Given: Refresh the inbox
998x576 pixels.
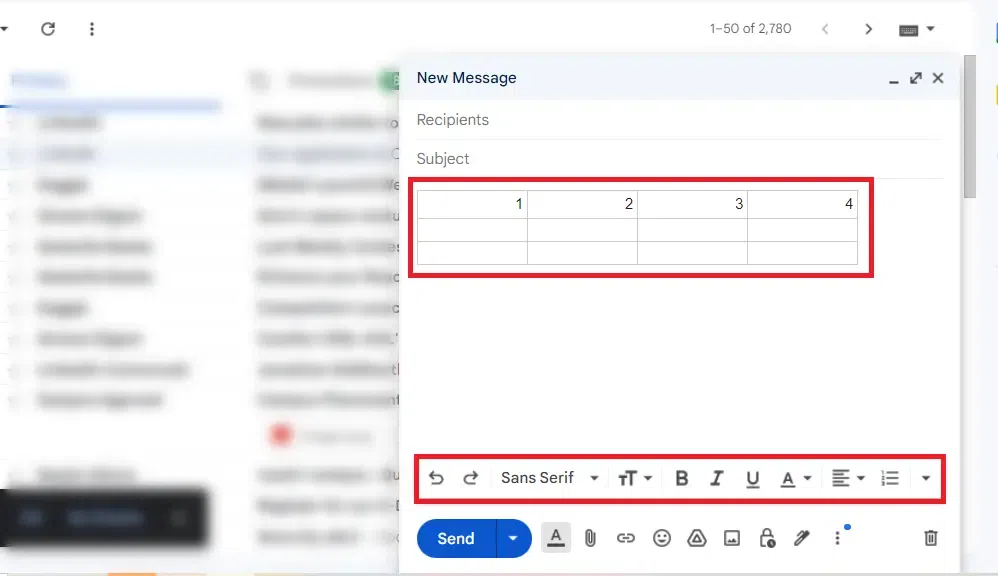Looking at the screenshot, I should (x=48, y=29).
